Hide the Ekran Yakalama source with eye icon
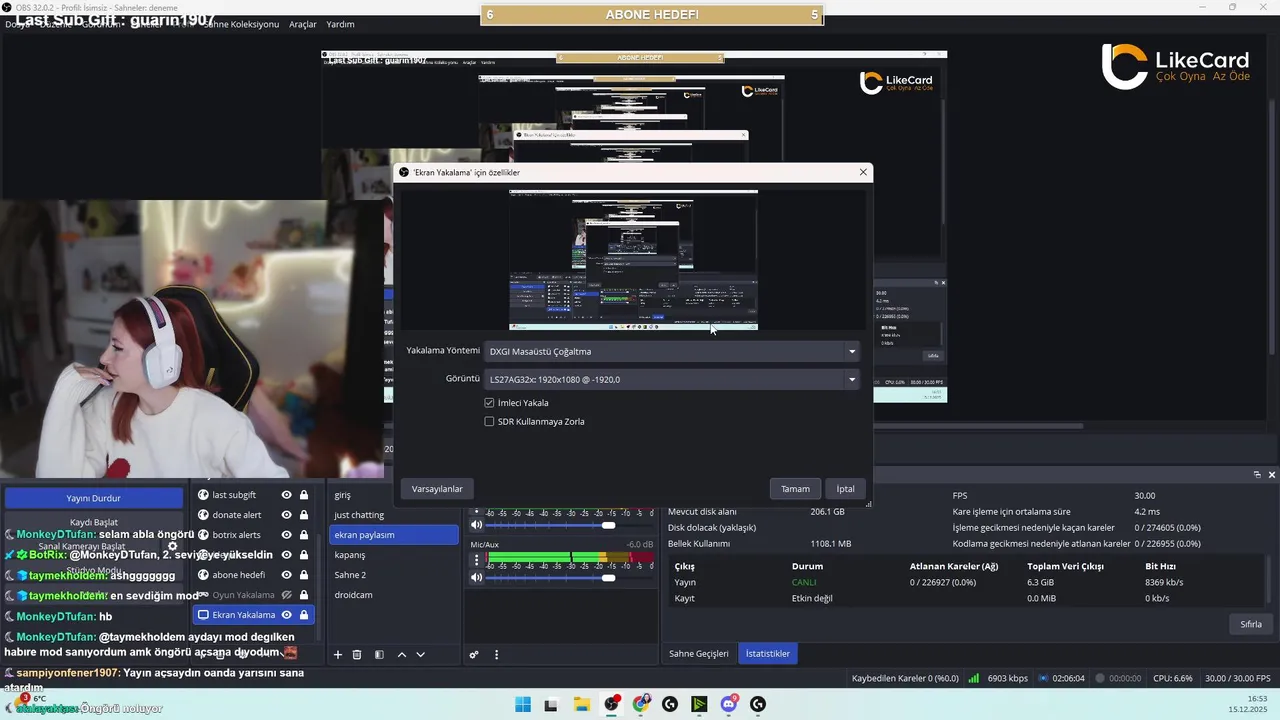 287,615
